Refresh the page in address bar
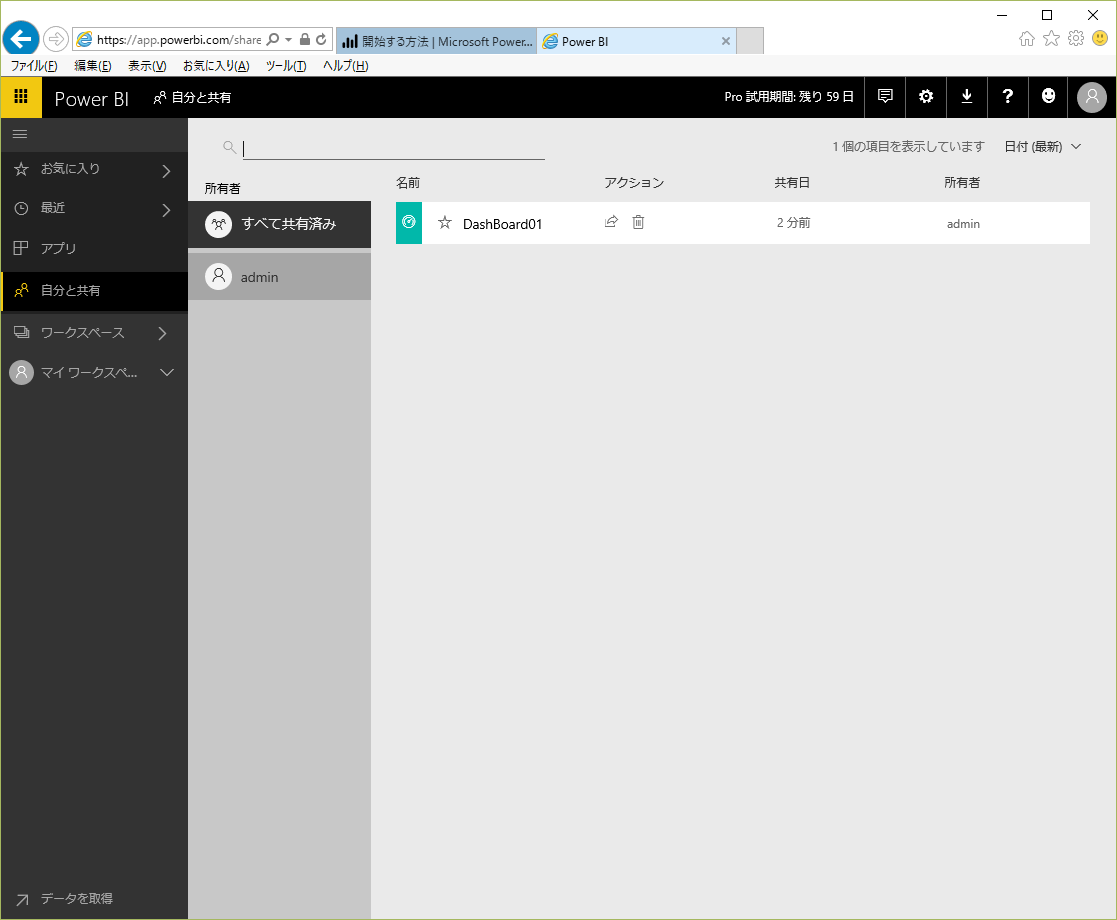 321,39
